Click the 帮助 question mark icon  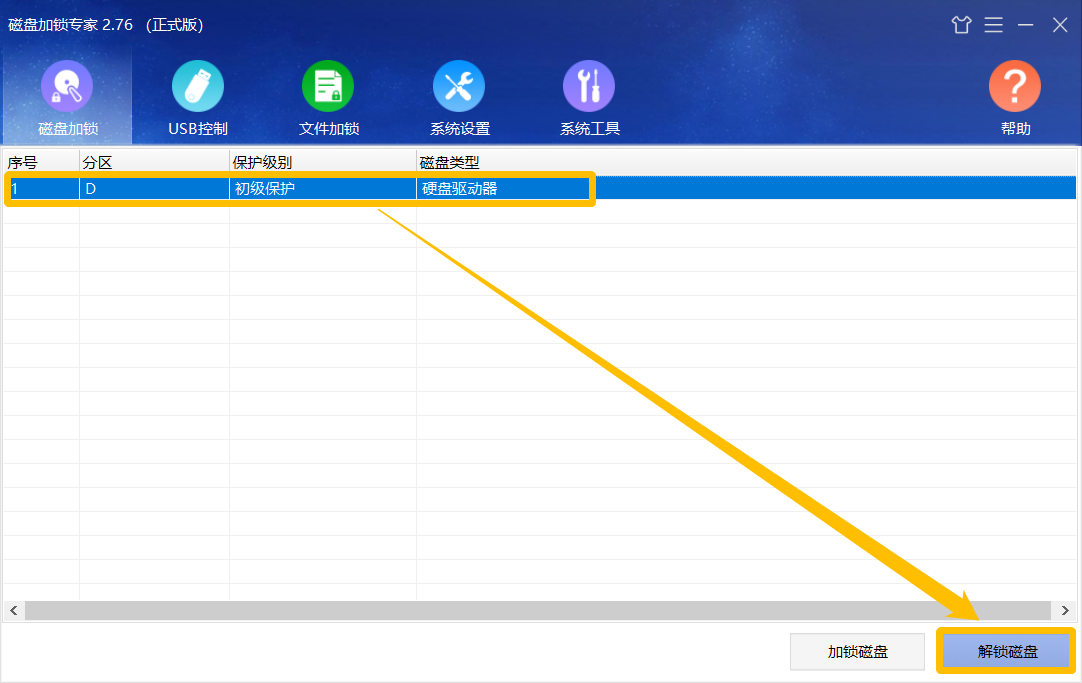pos(1014,86)
